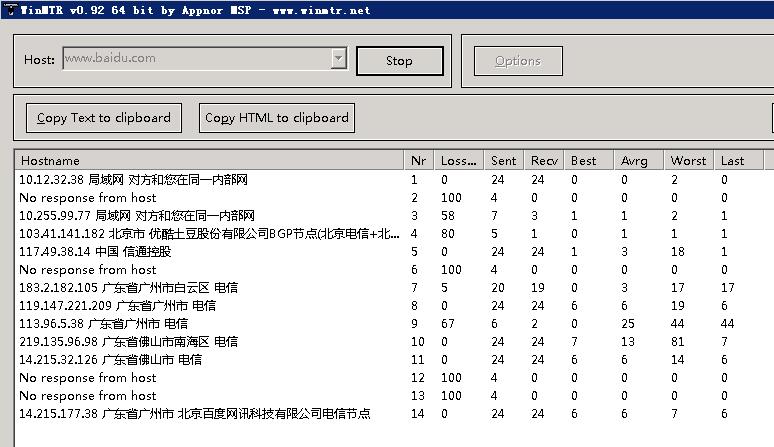The height and width of the screenshot is (447, 774).
Task: Click the Worst column header
Action: (x=689, y=161)
